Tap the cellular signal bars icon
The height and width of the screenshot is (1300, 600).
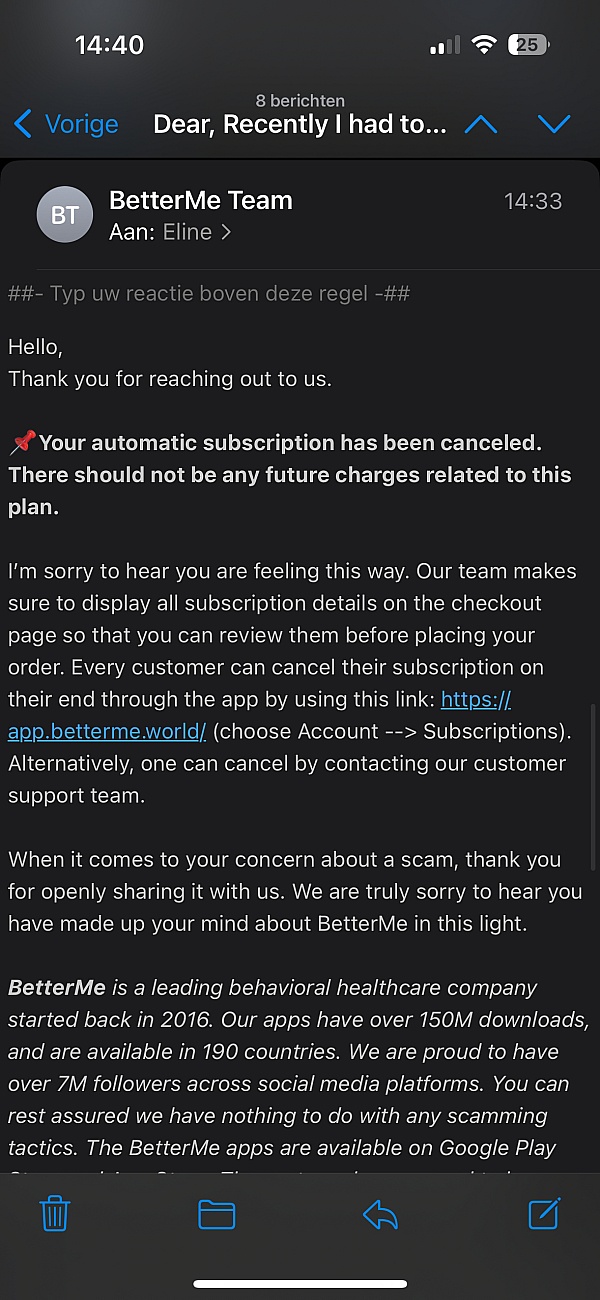[445, 45]
